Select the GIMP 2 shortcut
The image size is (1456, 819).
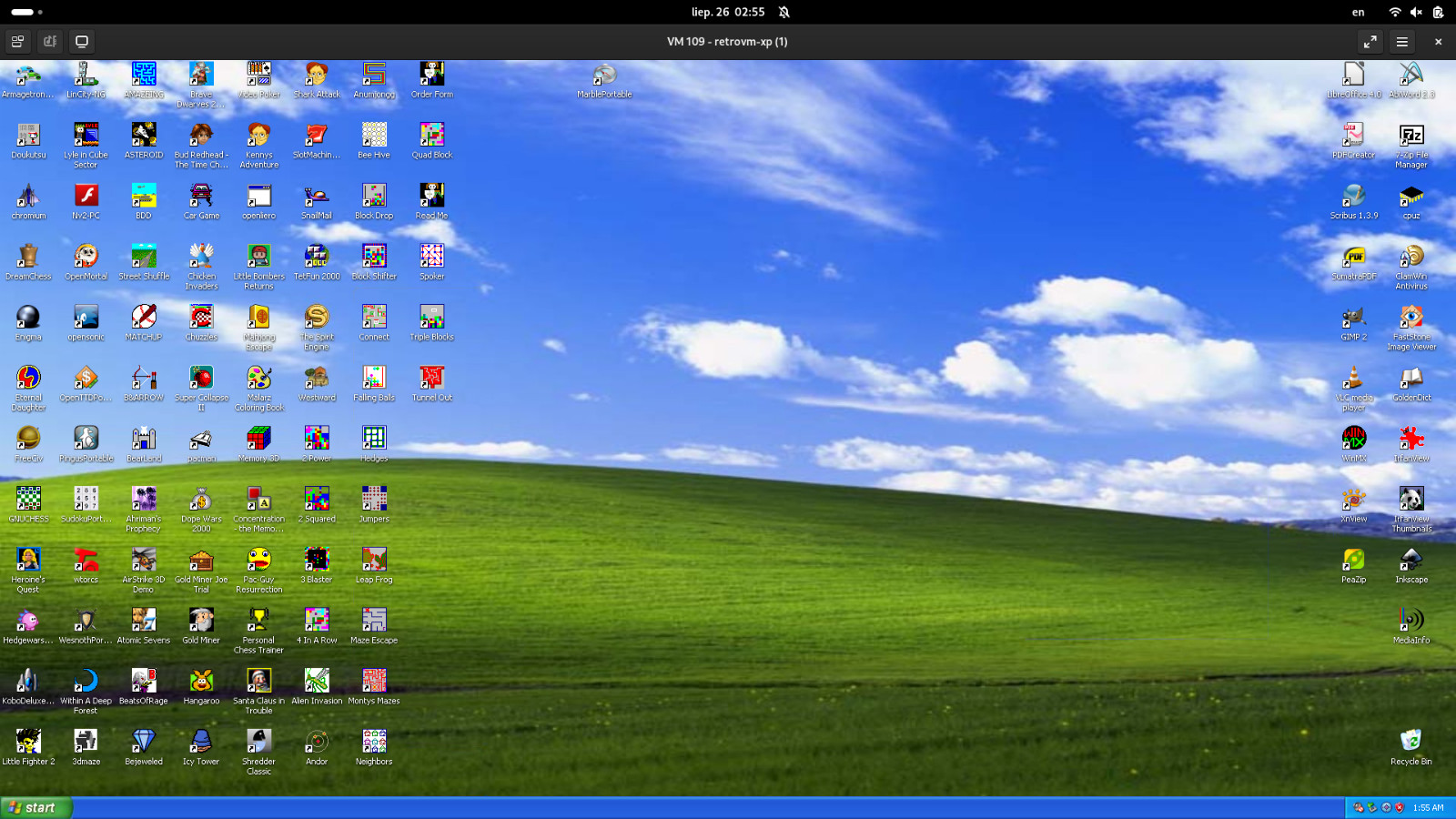point(1354,317)
